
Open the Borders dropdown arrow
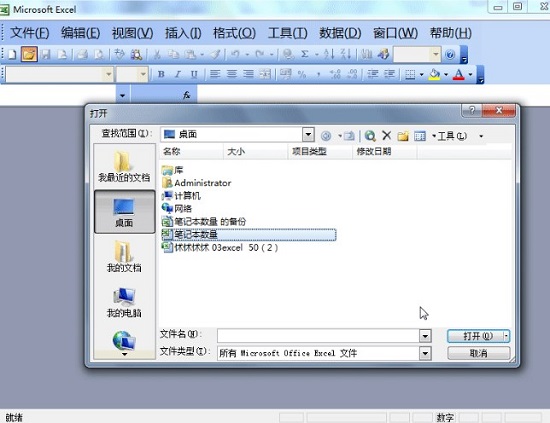421,74
